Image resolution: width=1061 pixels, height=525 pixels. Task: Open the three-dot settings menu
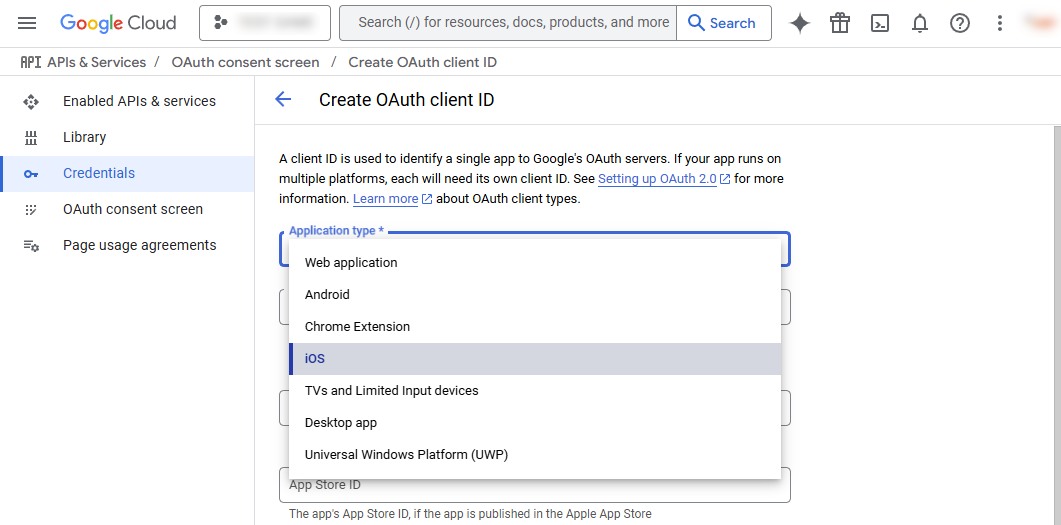[x=999, y=23]
